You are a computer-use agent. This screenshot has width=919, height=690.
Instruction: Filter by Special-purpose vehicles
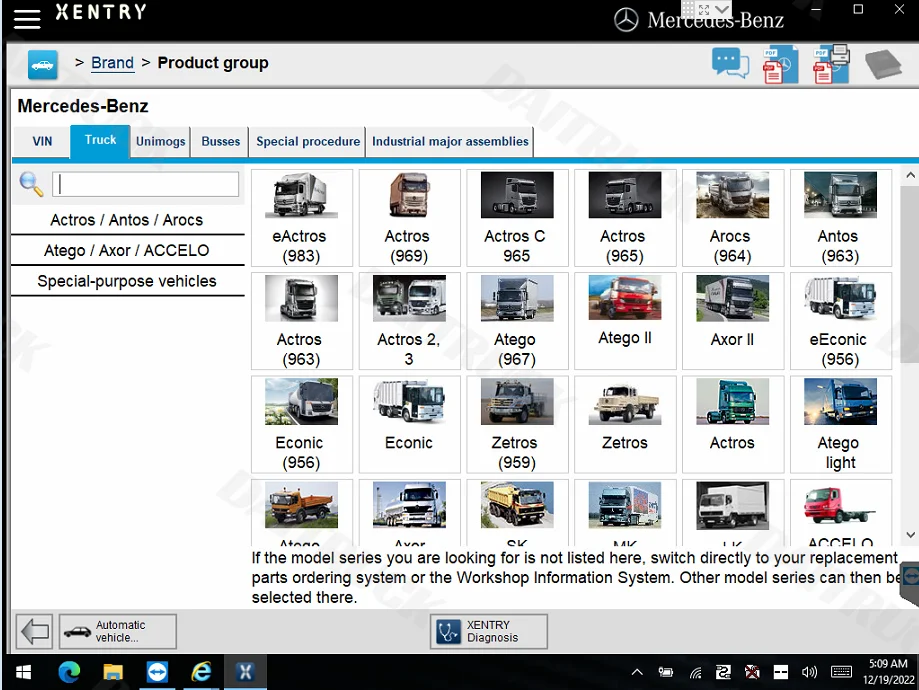[127, 281]
